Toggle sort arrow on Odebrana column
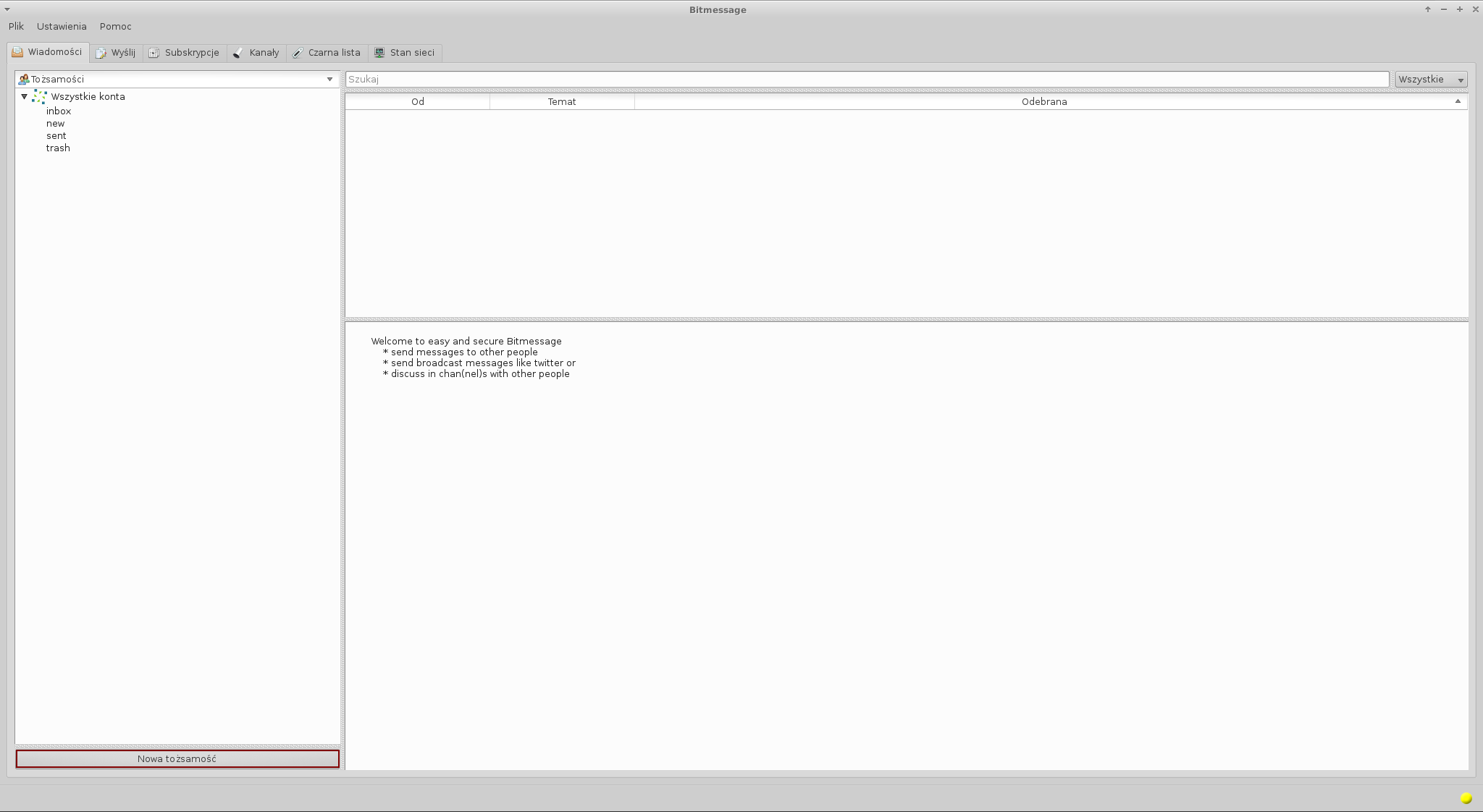The height and width of the screenshot is (812, 1483). coord(1458,101)
